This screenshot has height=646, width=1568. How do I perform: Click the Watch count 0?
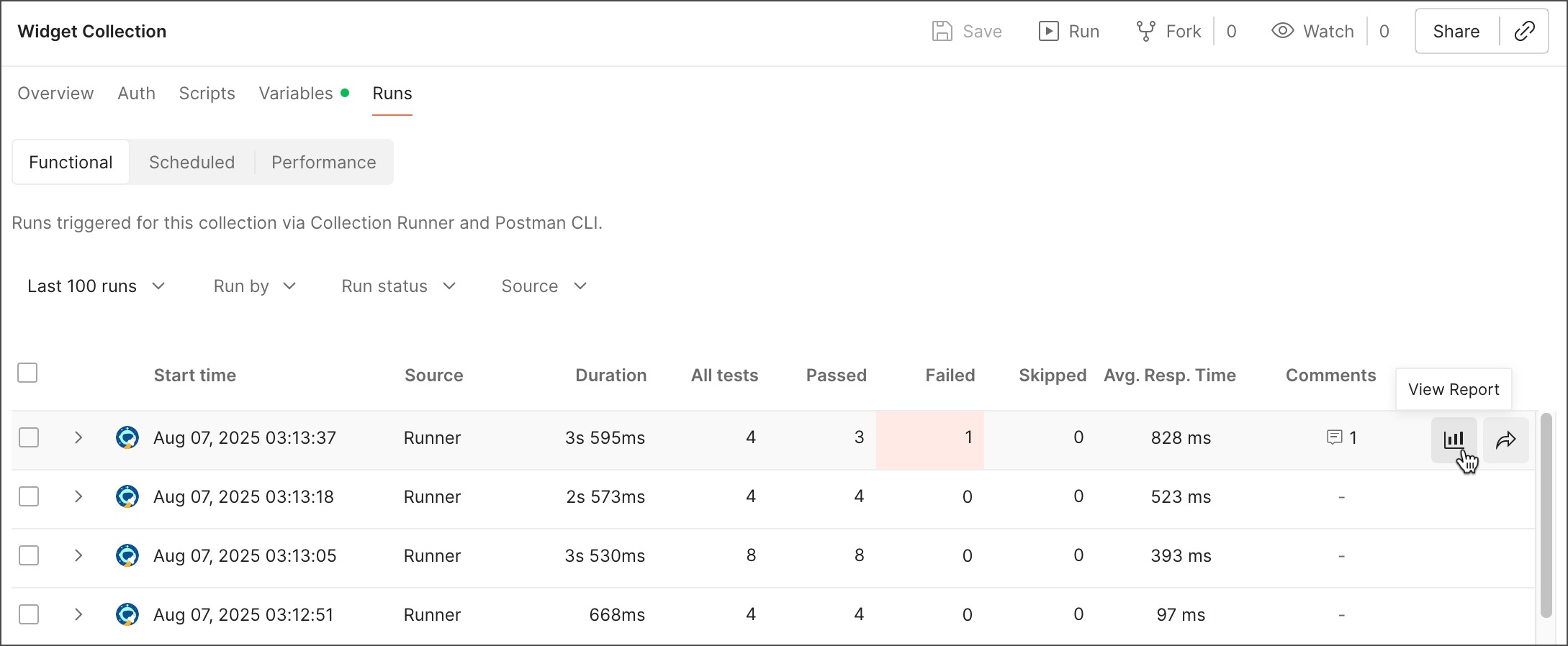point(1384,31)
